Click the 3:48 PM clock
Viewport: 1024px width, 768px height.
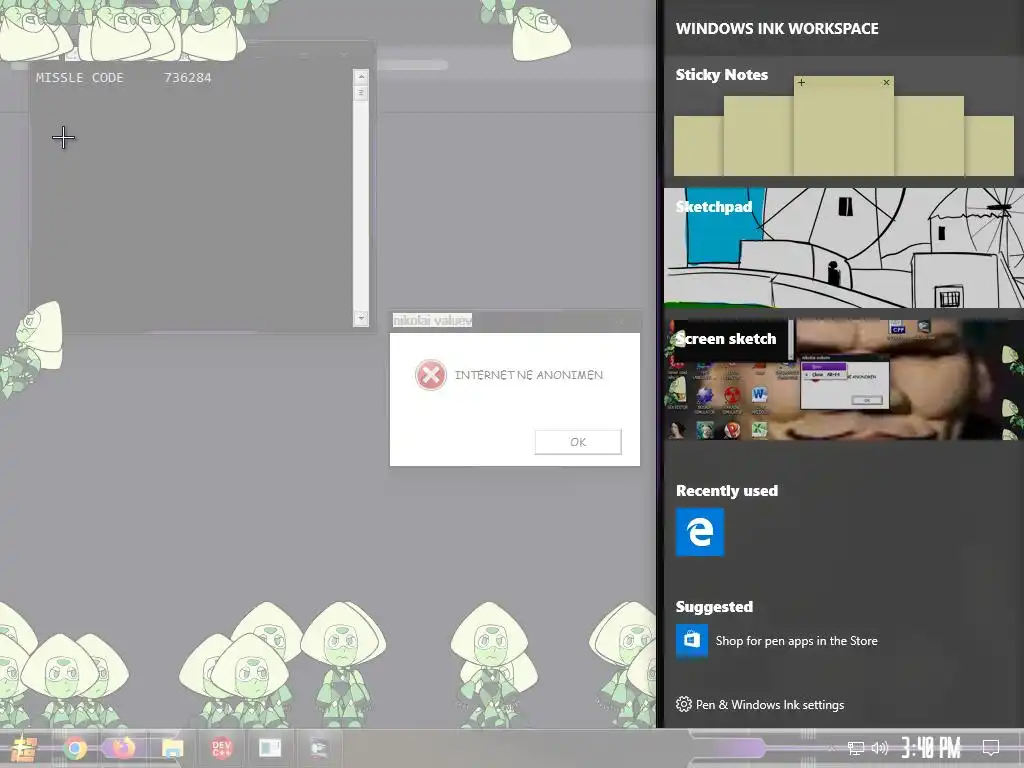(x=931, y=748)
